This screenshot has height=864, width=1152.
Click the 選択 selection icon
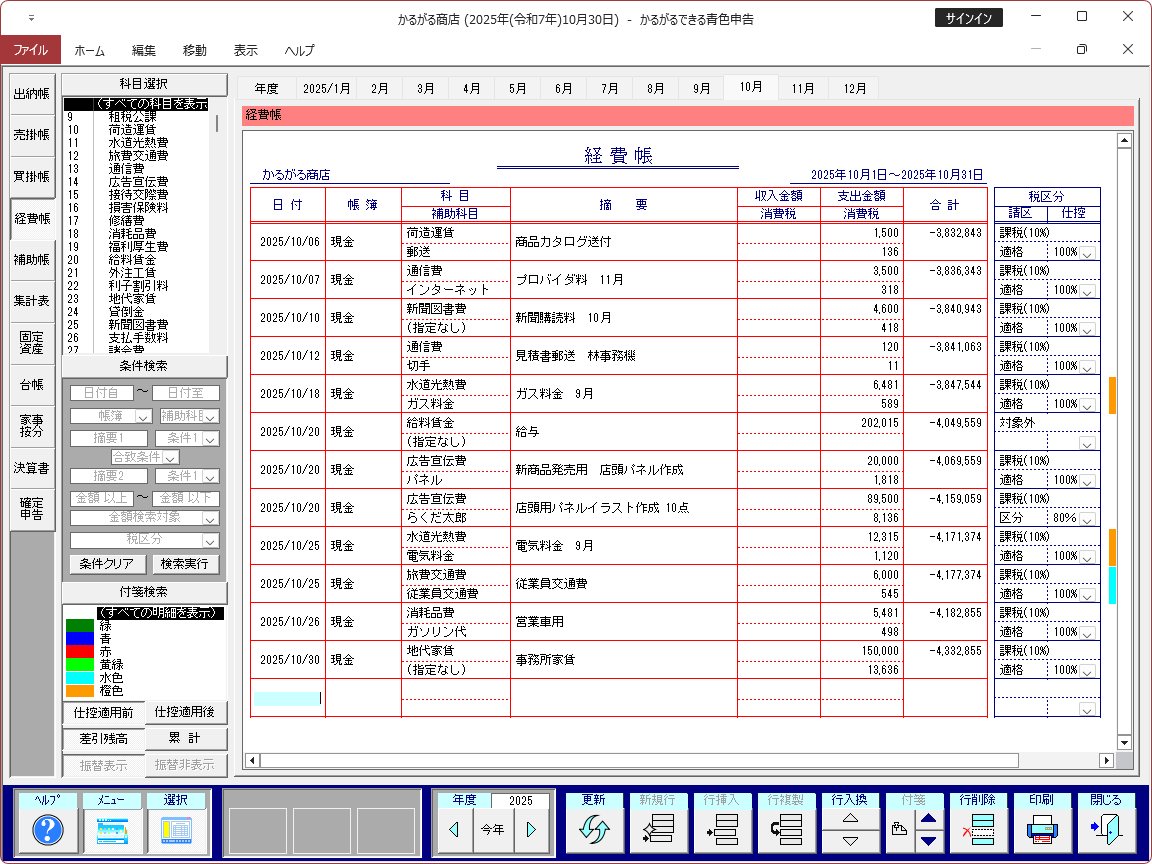coord(176,829)
